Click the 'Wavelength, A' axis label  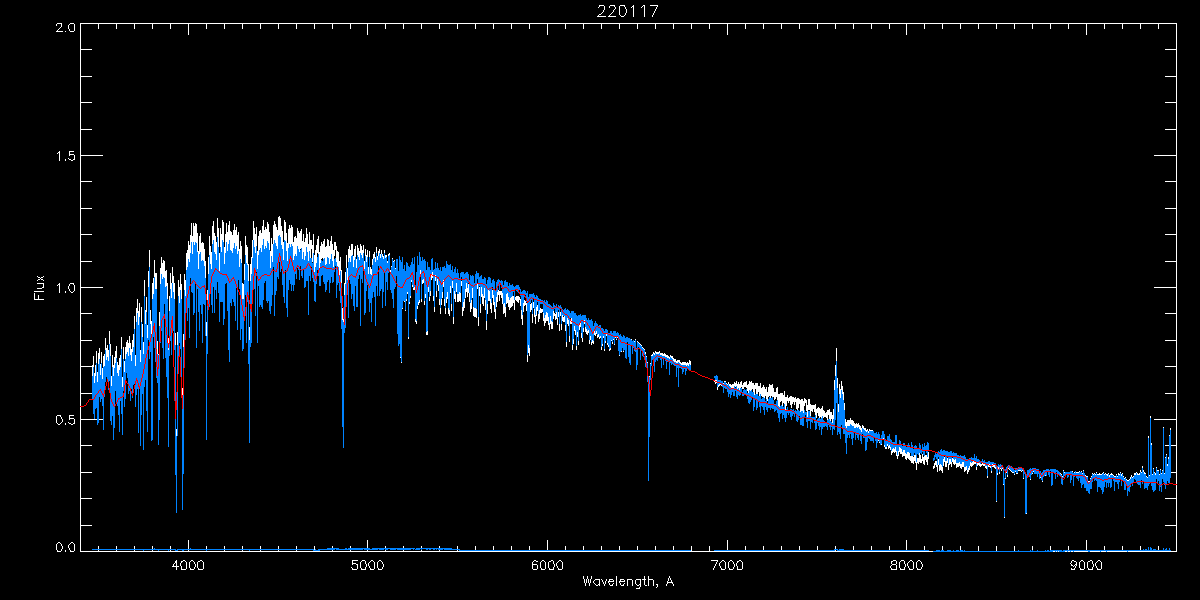628,581
